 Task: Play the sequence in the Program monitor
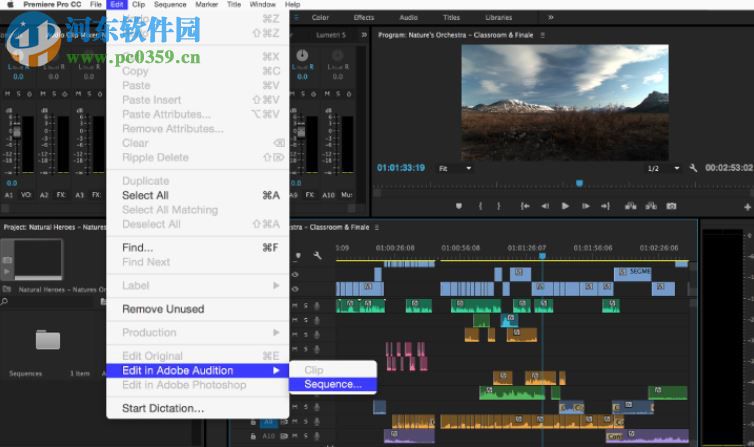pos(566,206)
